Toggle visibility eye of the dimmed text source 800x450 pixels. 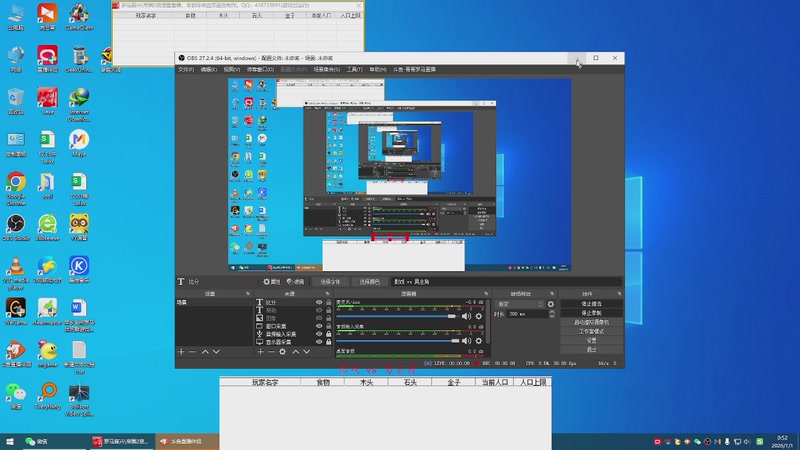[319, 310]
